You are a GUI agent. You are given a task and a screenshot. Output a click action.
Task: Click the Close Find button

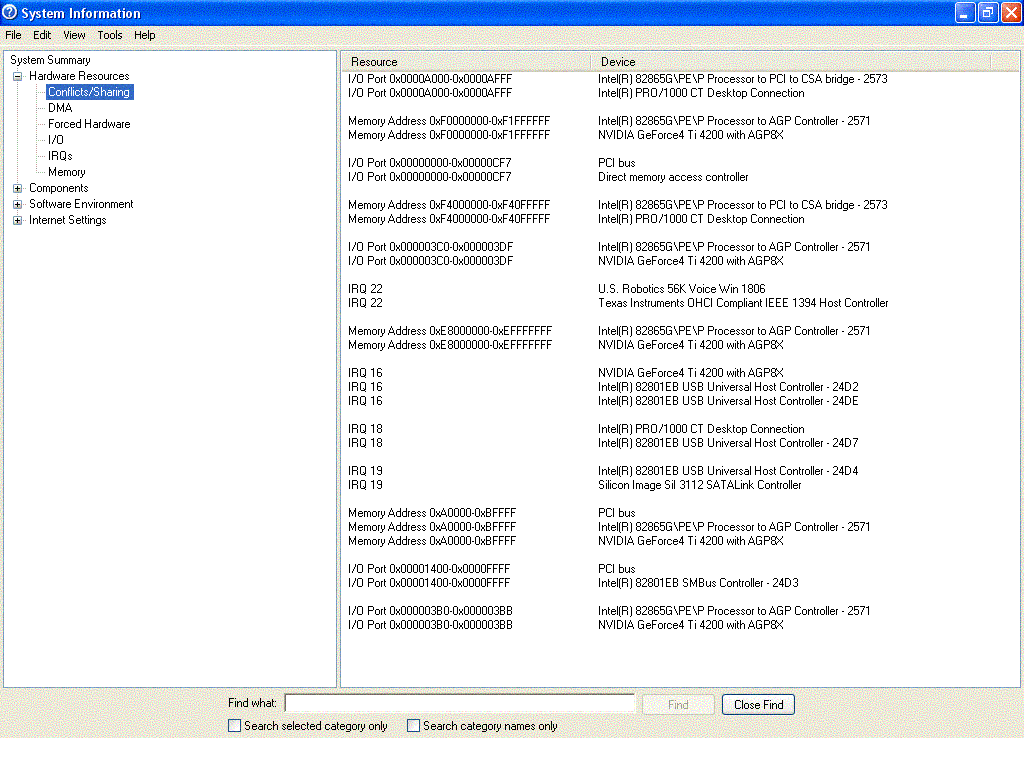[758, 705]
